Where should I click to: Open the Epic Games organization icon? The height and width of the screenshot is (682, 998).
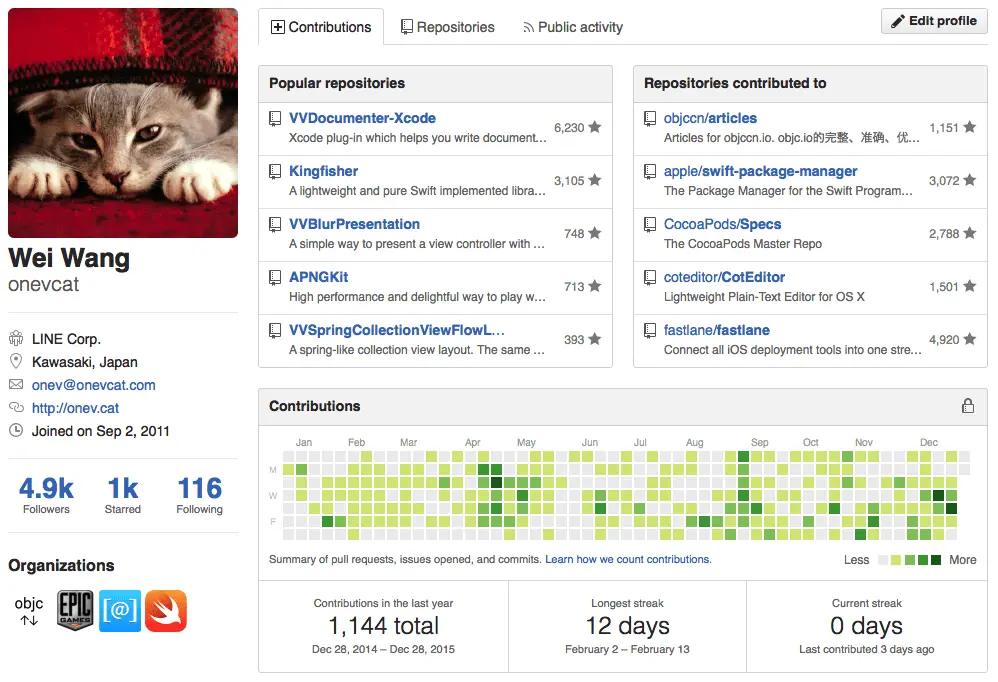tap(75, 610)
